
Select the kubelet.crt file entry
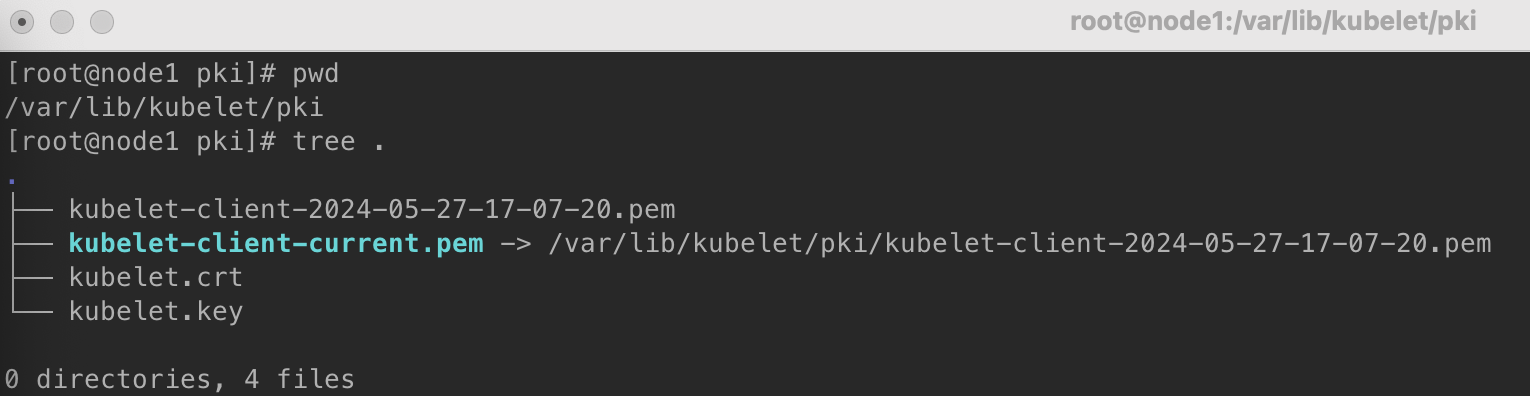(x=156, y=277)
